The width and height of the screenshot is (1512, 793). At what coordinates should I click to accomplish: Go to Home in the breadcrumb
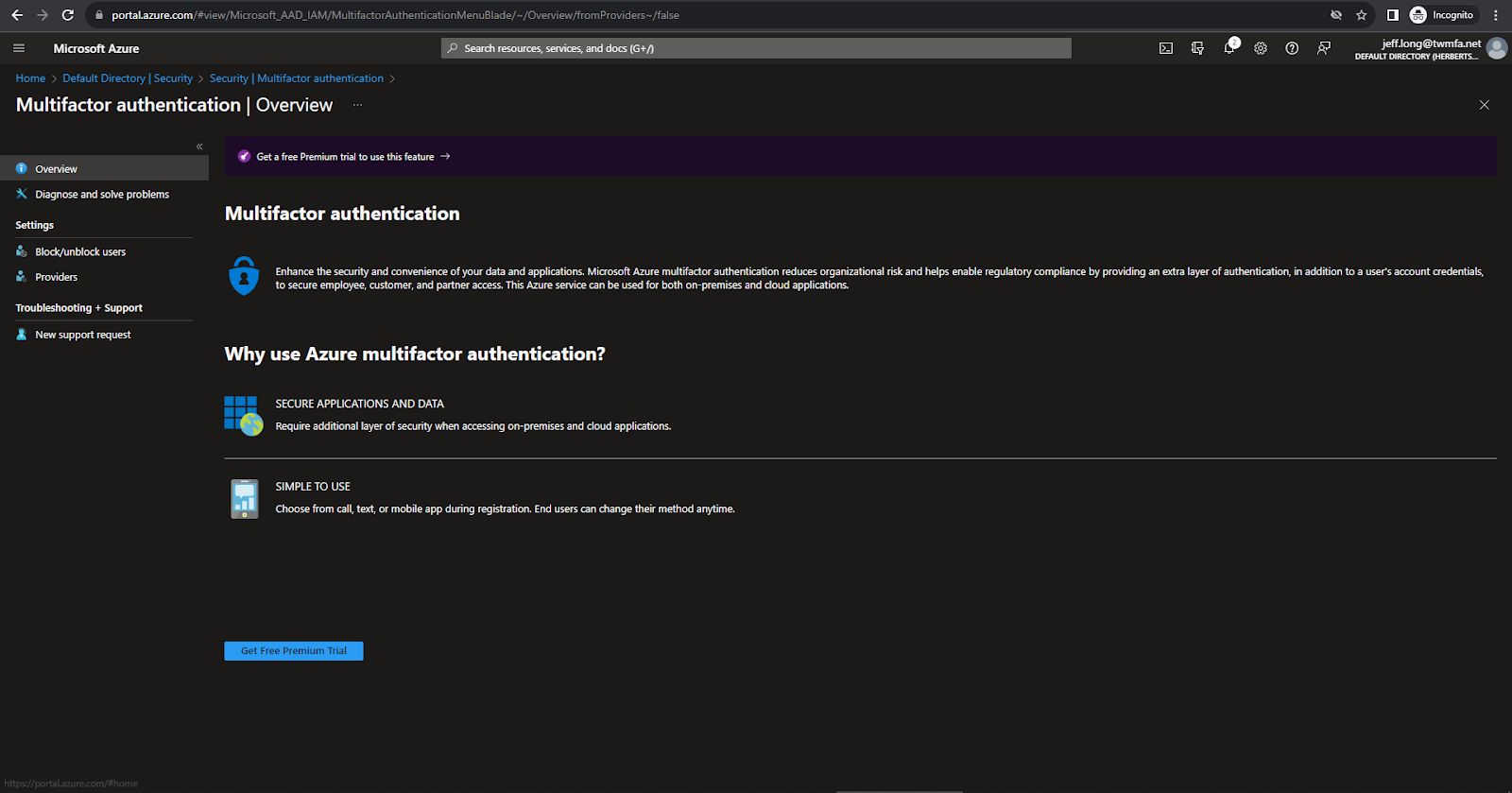coord(30,78)
